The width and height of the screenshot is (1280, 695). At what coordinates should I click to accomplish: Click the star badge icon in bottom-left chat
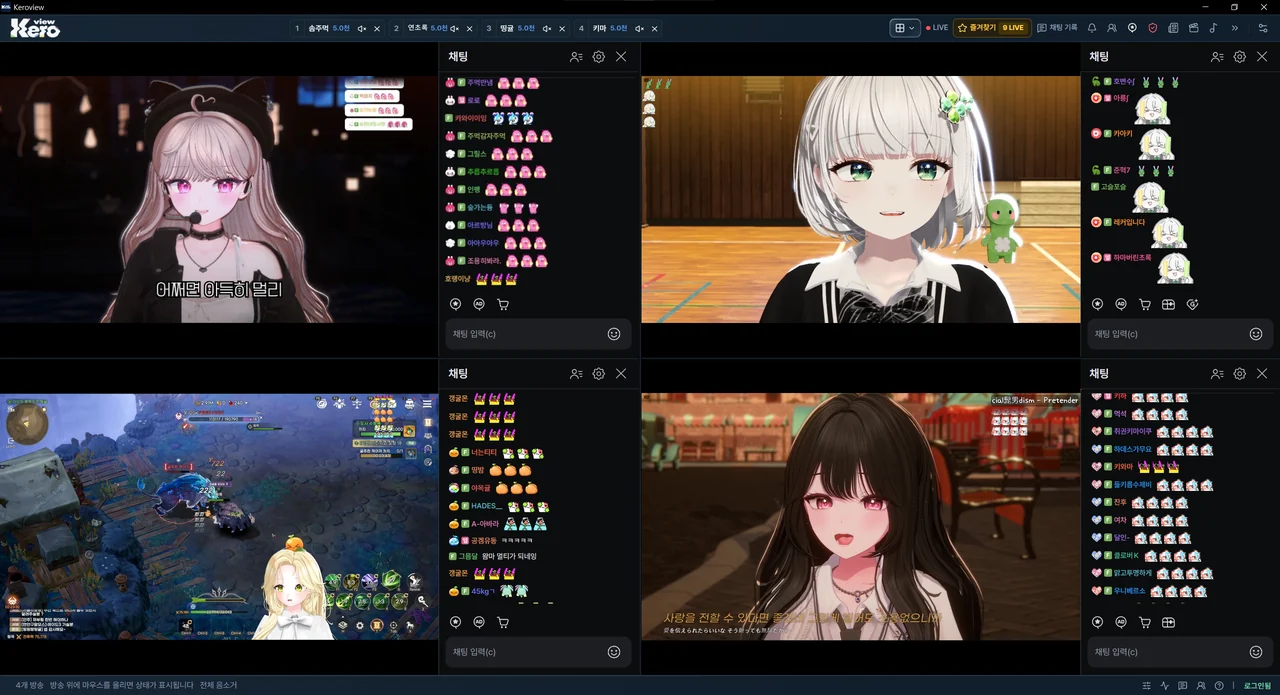point(456,622)
